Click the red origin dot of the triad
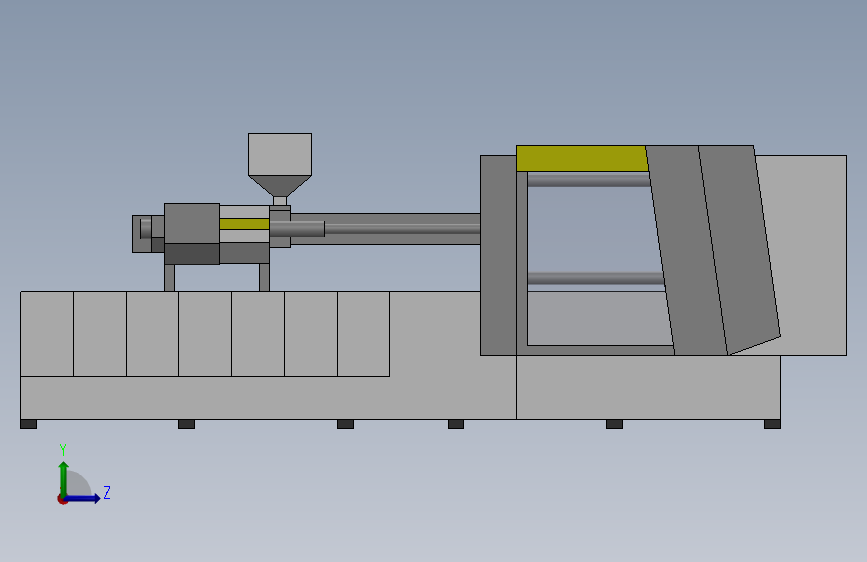Viewport: 867px width, 562px height. pos(62,499)
